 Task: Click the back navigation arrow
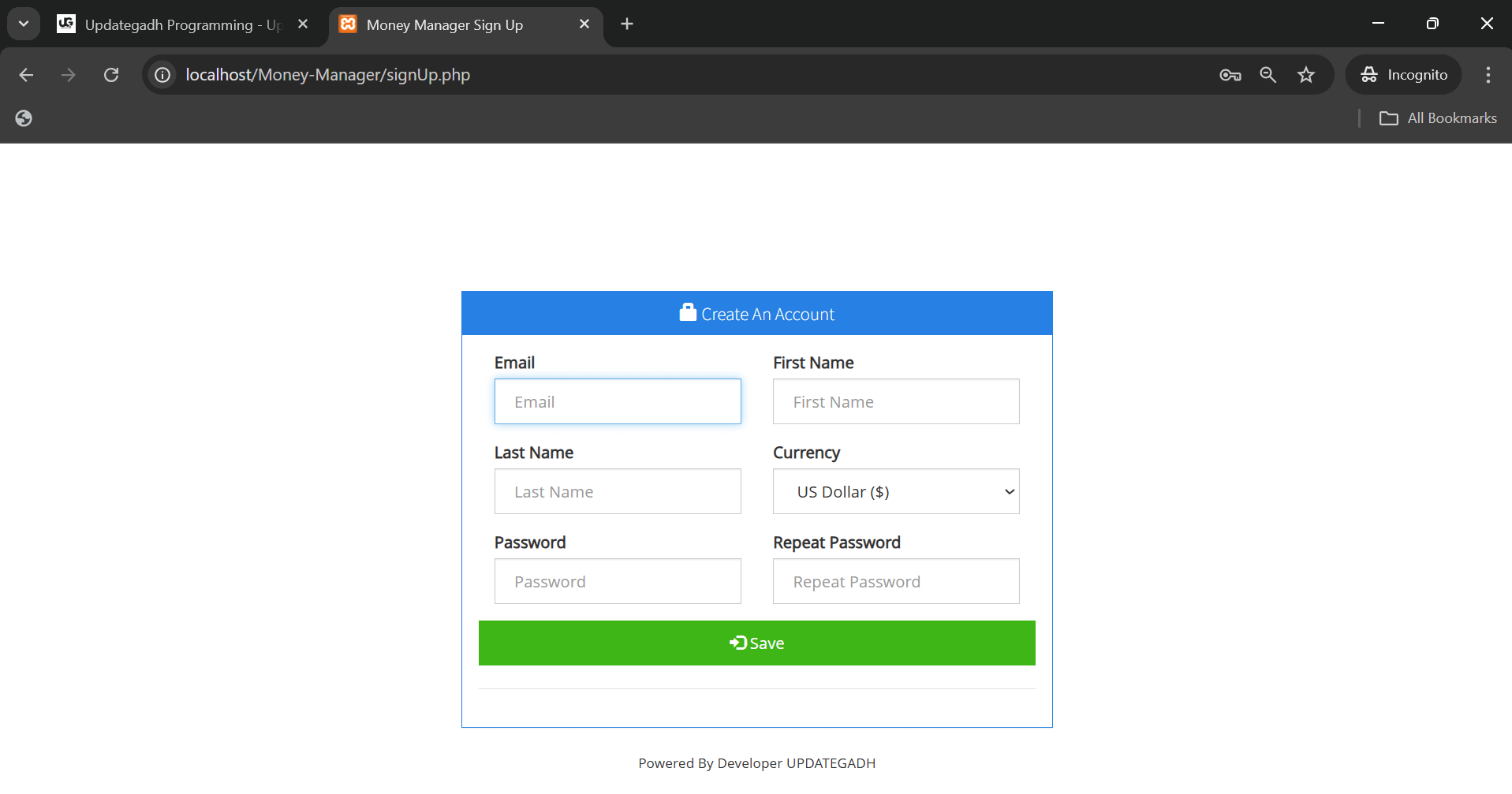(26, 74)
